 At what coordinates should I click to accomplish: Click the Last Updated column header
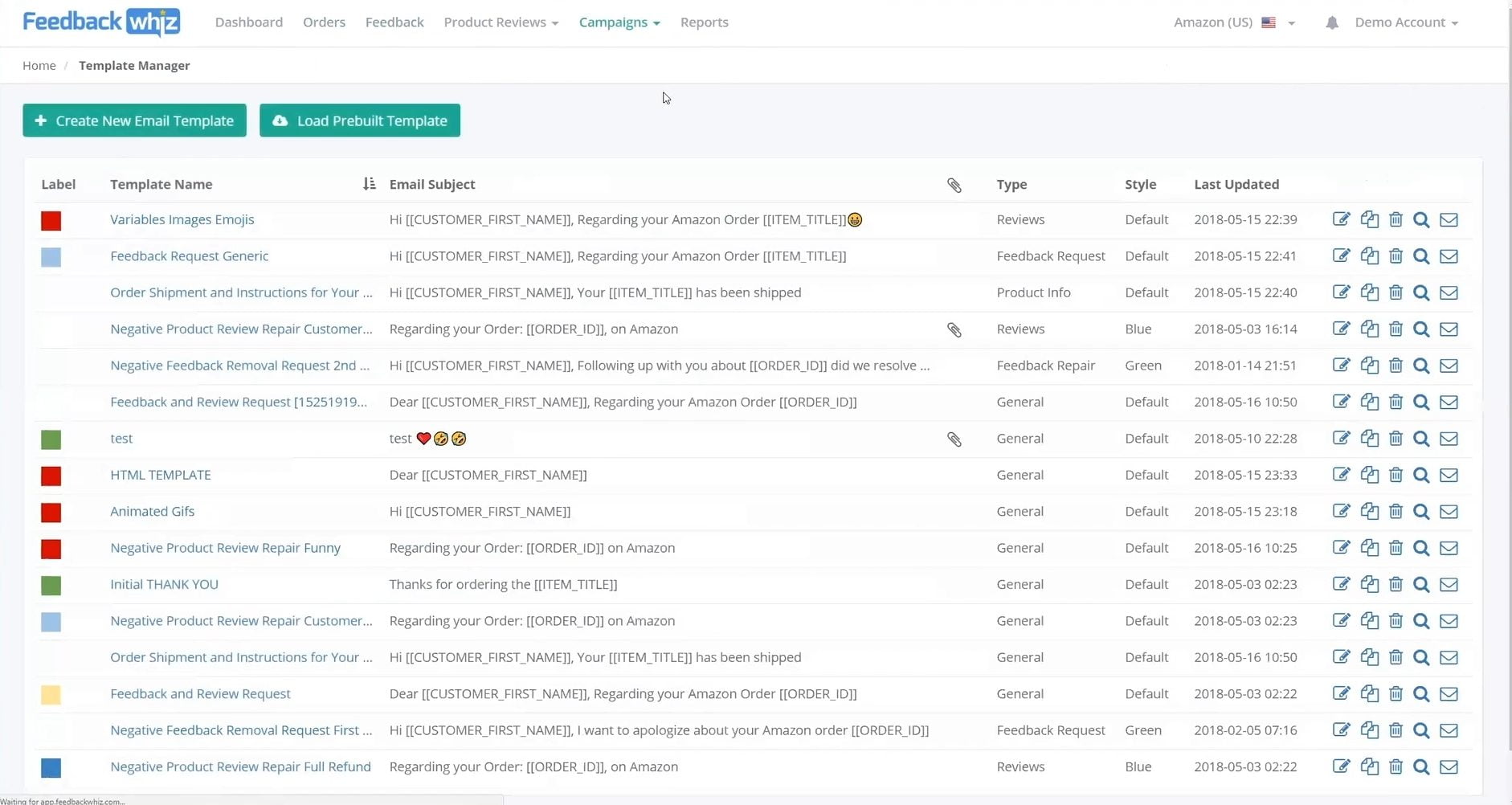[1236, 184]
